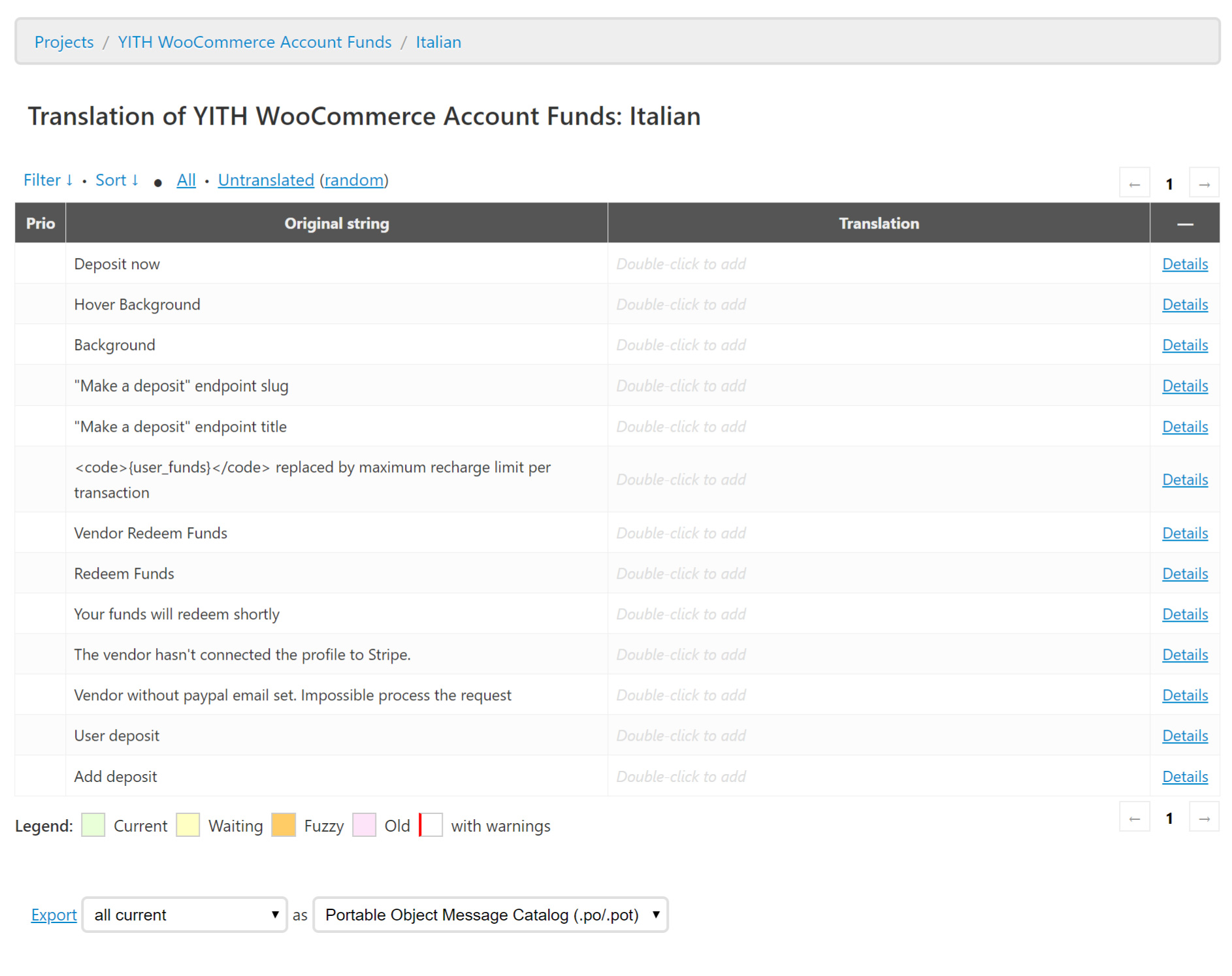1232x976 pixels.
Task: Open Details for Background row
Action: click(1185, 345)
